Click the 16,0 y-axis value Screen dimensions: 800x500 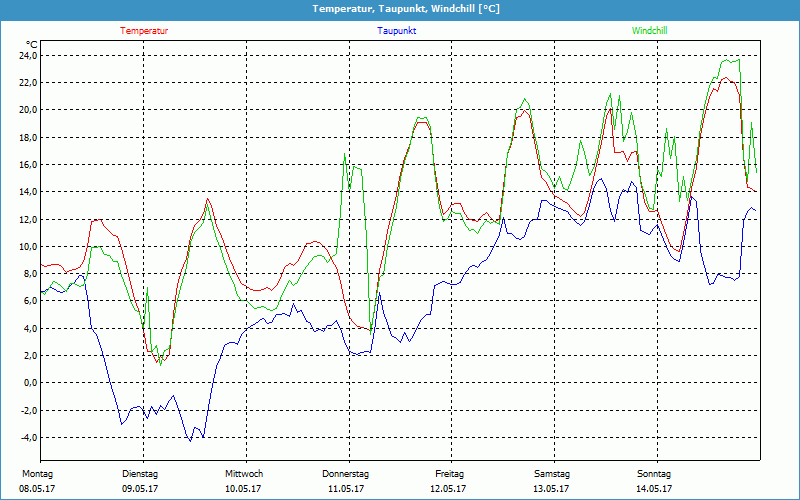29,164
